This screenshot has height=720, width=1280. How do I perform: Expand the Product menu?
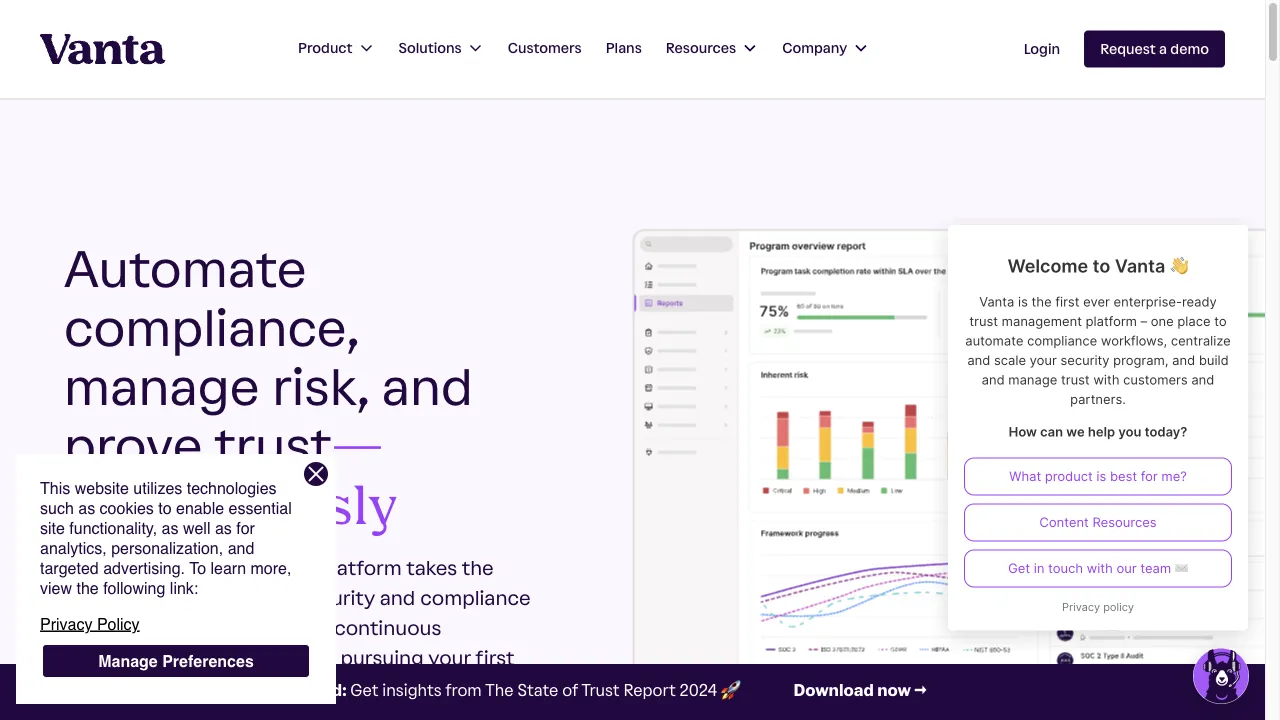click(x=335, y=48)
